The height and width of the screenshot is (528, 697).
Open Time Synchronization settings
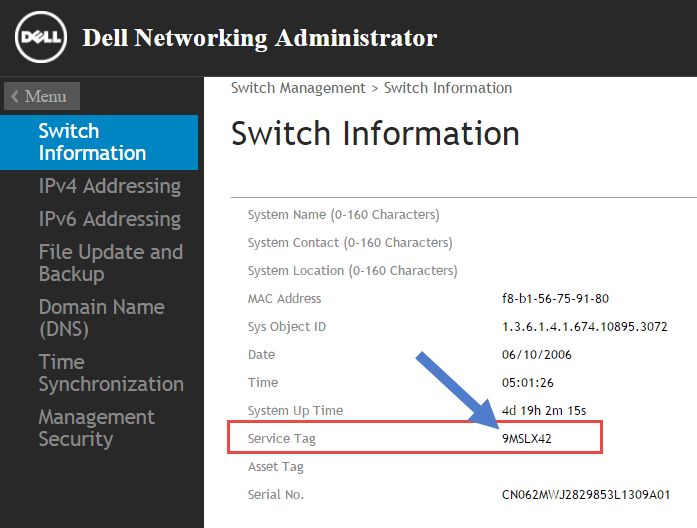tap(111, 373)
